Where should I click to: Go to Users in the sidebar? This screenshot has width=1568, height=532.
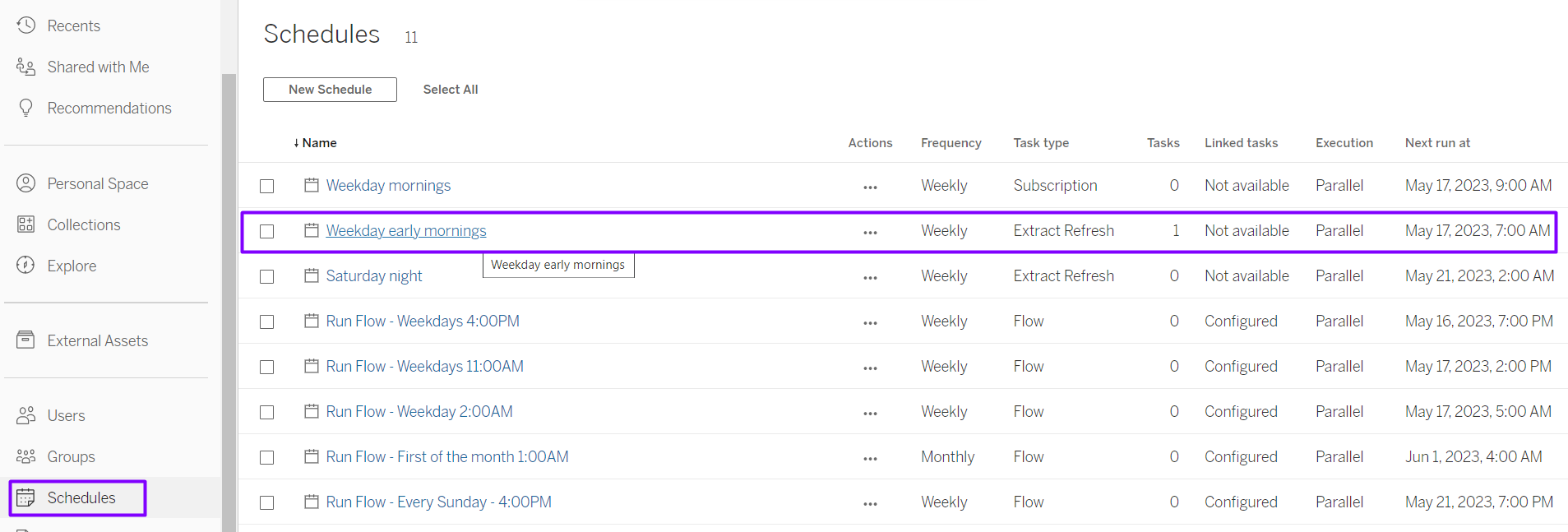click(x=66, y=416)
